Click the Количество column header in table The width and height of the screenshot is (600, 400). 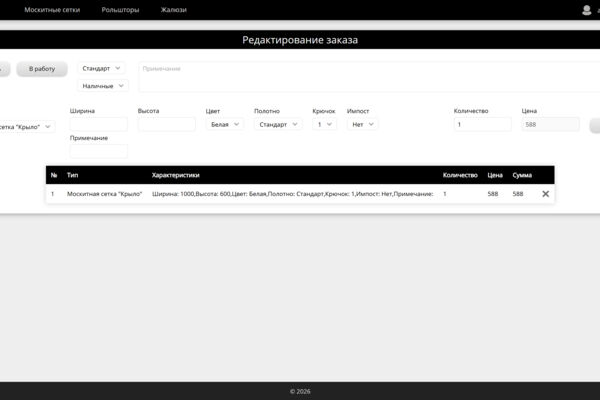[460, 175]
